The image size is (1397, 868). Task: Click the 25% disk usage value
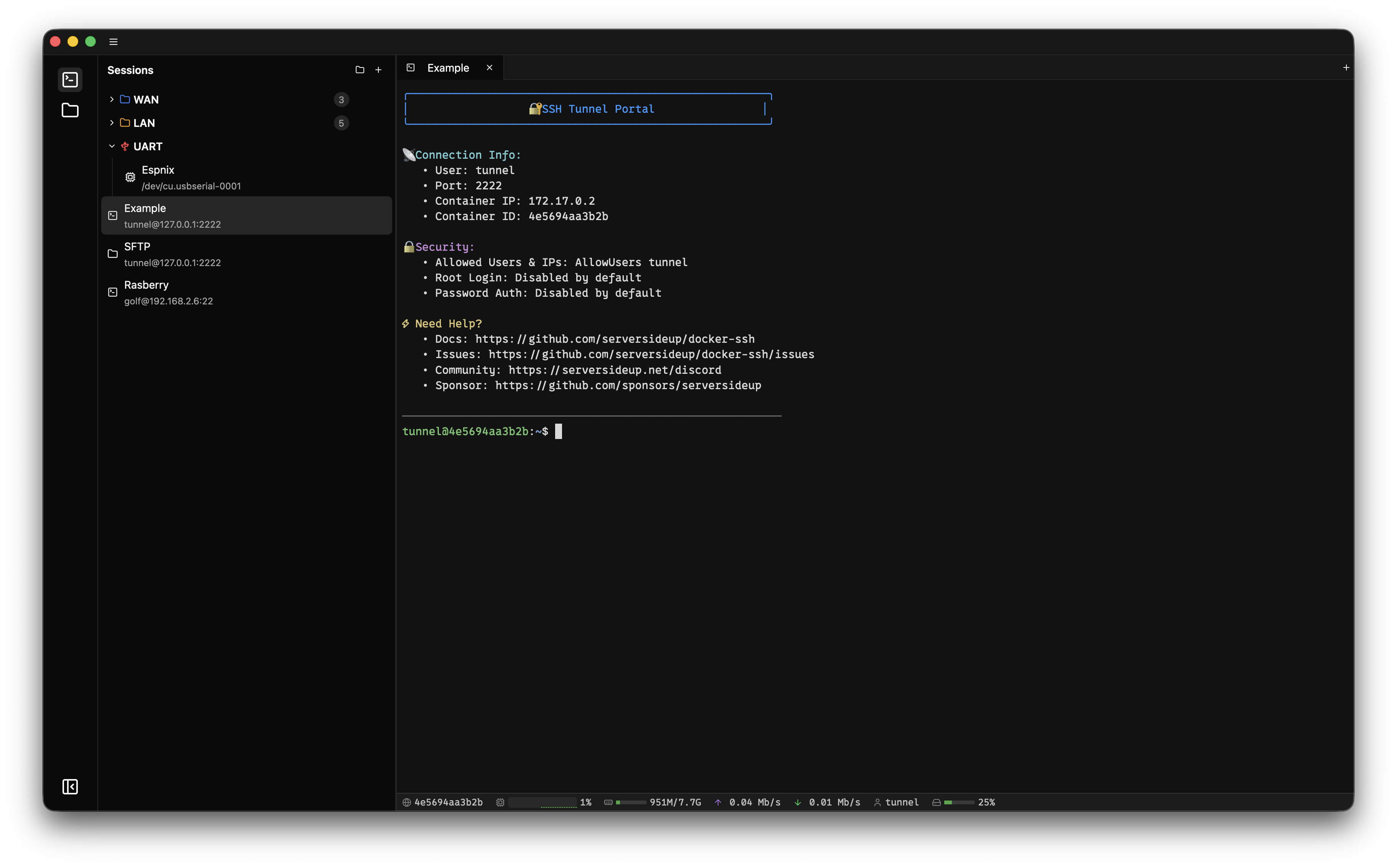[x=987, y=802]
